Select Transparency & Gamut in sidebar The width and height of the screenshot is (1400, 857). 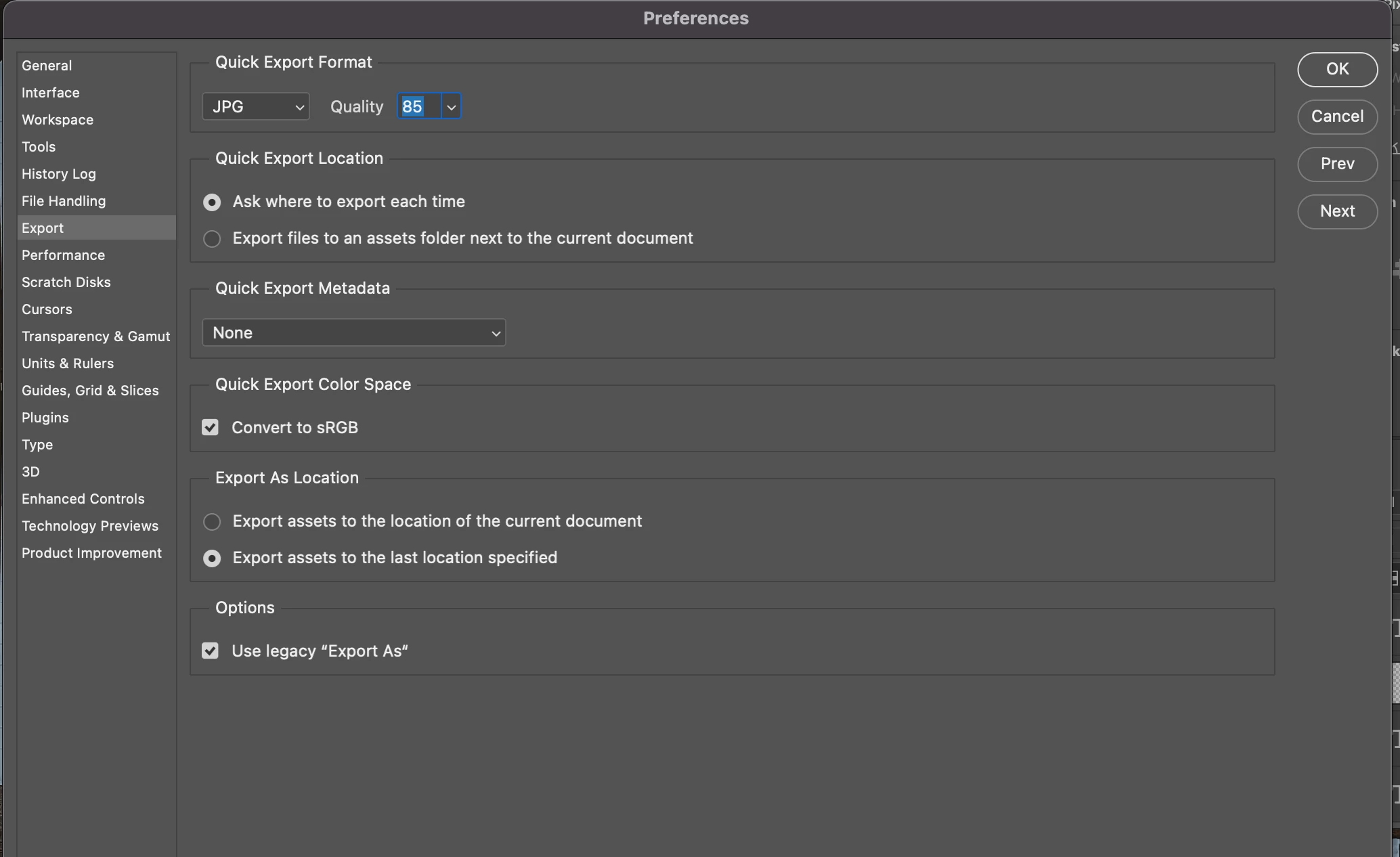(95, 336)
